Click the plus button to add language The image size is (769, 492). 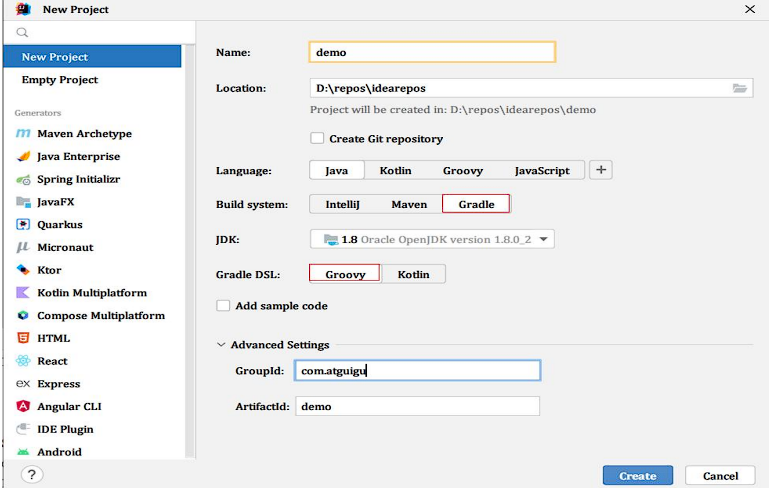[601, 170]
